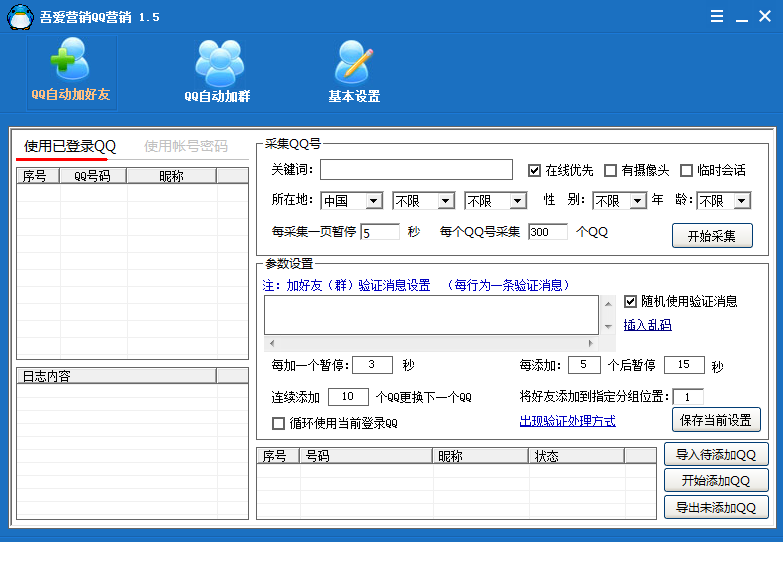Open the 性别 dropdown

(x=620, y=201)
